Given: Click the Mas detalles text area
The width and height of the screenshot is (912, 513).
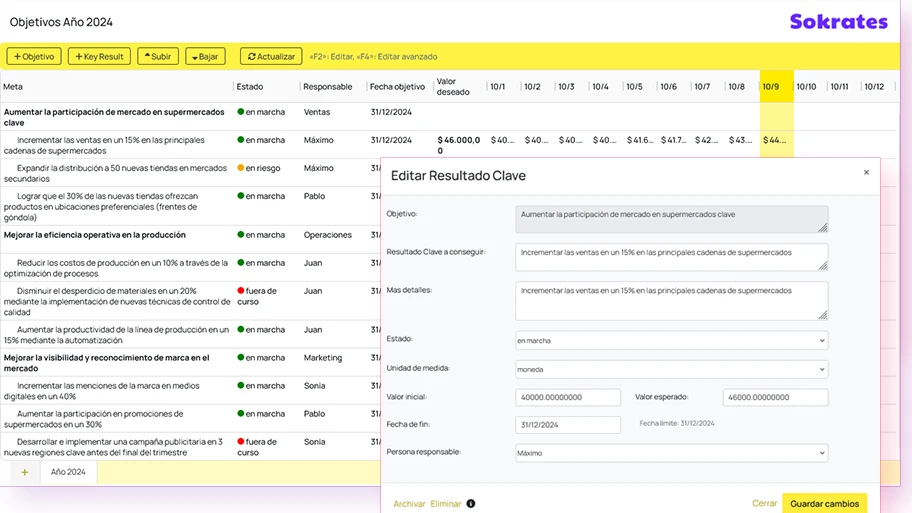Looking at the screenshot, I should coord(671,301).
